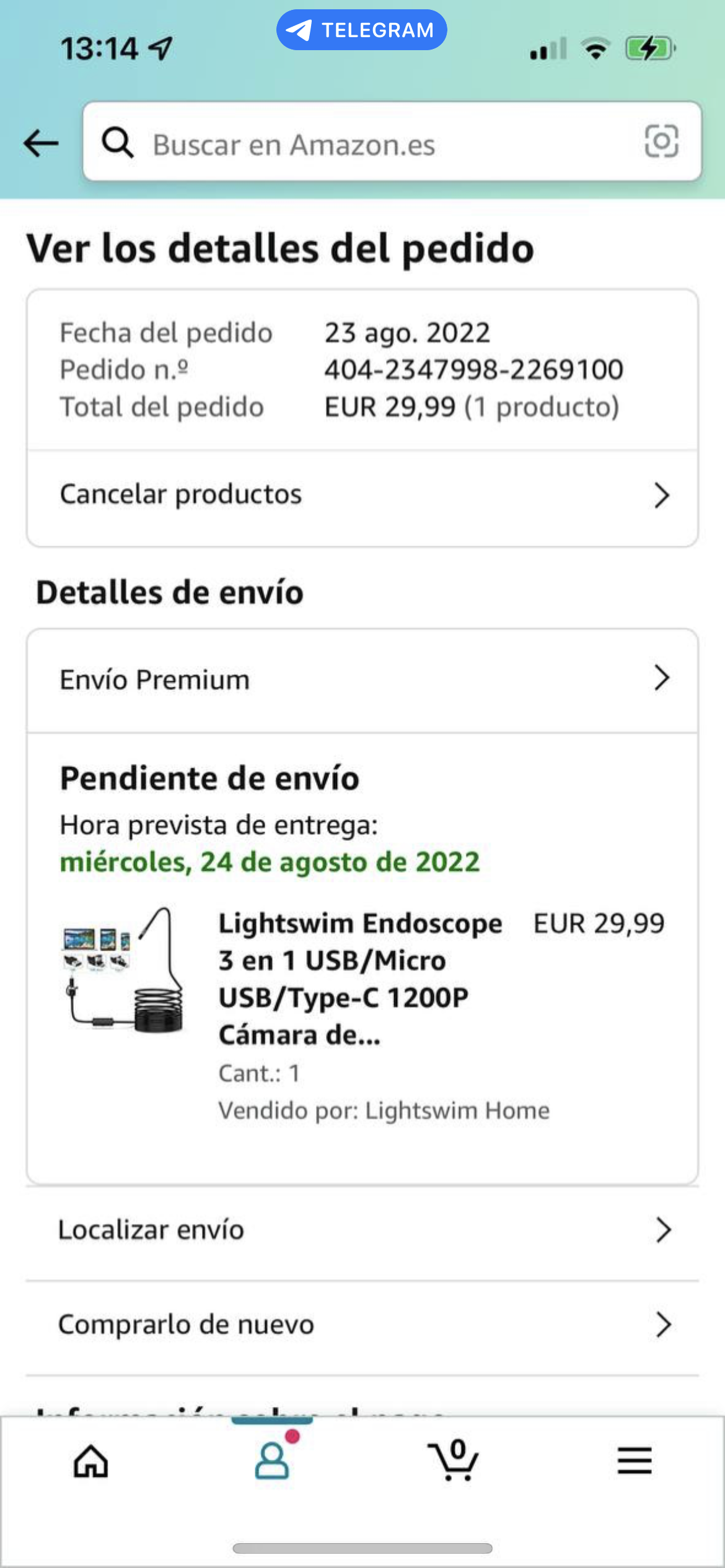Viewport: 725px width, 1568px height.
Task: Tap the endoscope product thumbnail
Action: pos(123,970)
